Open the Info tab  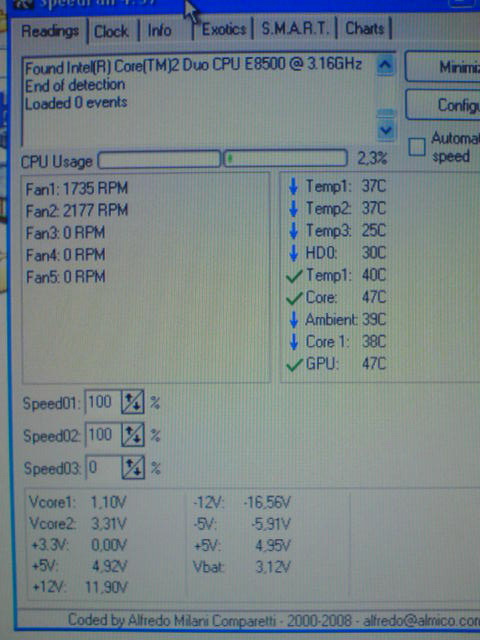[160, 30]
